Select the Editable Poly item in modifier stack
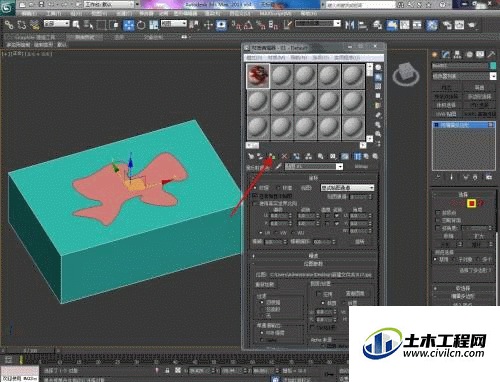Image resolution: width=500 pixels, height=382 pixels. [x=463, y=125]
